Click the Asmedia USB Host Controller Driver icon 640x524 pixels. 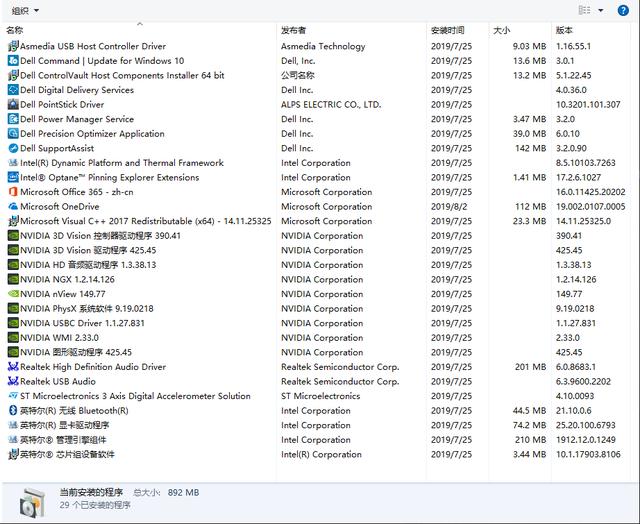click(x=13, y=46)
